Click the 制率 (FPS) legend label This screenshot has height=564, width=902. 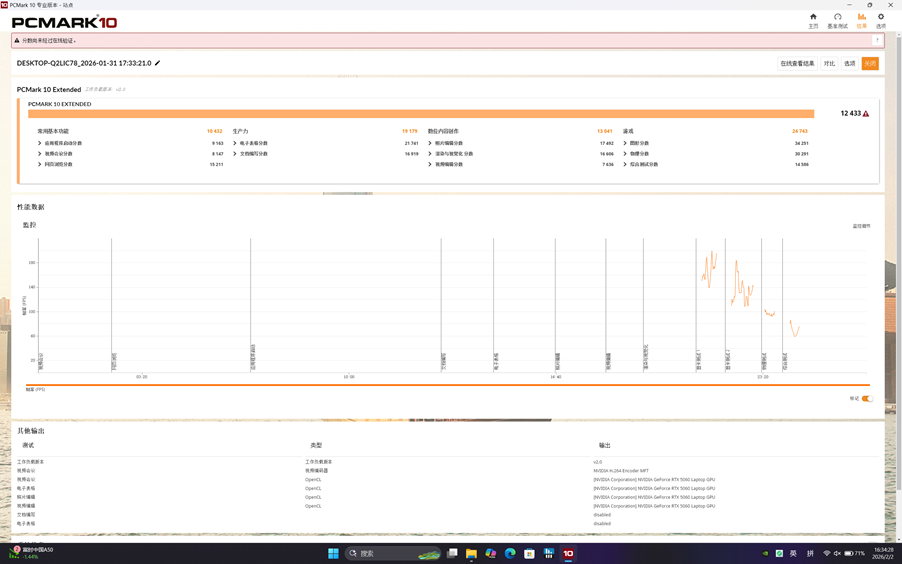pos(35,390)
